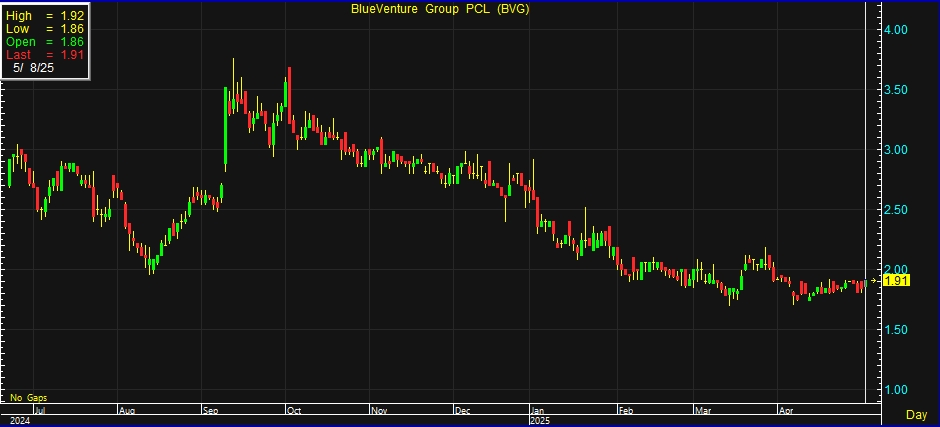Viewport: 940px width, 427px height.
Task: Click the Aug month label on time axis
Action: (x=127, y=411)
